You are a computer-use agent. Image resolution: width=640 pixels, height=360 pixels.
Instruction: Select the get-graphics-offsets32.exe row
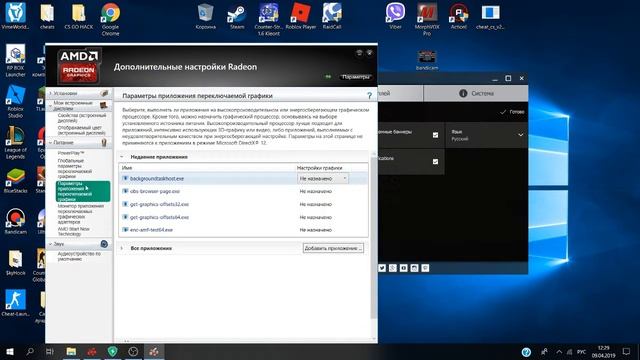[243, 204]
